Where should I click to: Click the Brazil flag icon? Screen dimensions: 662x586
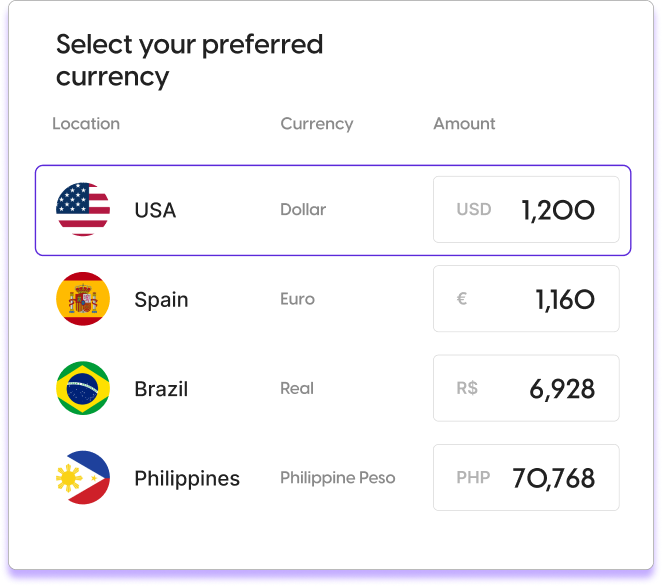click(83, 388)
